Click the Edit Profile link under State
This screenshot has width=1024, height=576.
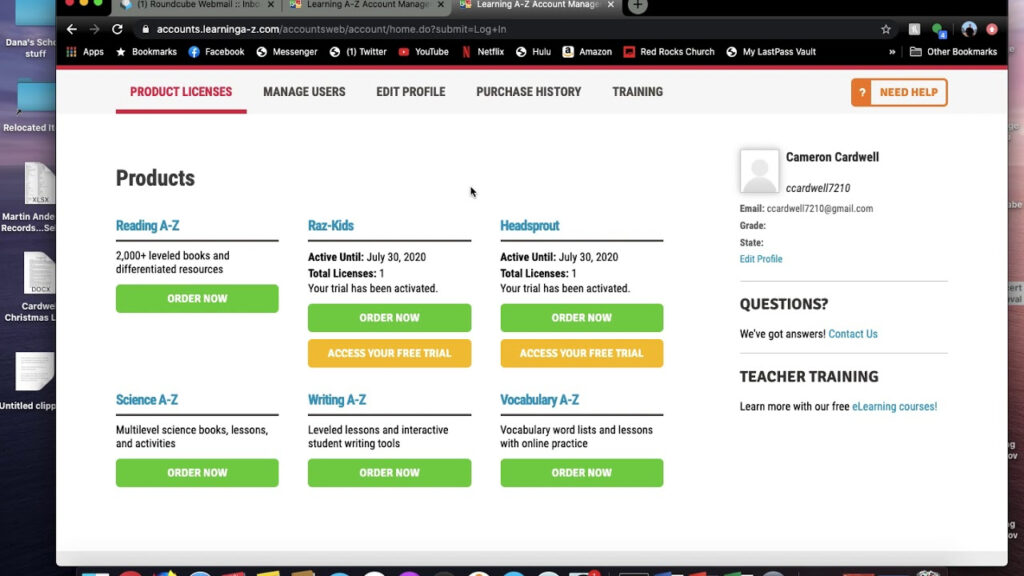[x=761, y=259]
